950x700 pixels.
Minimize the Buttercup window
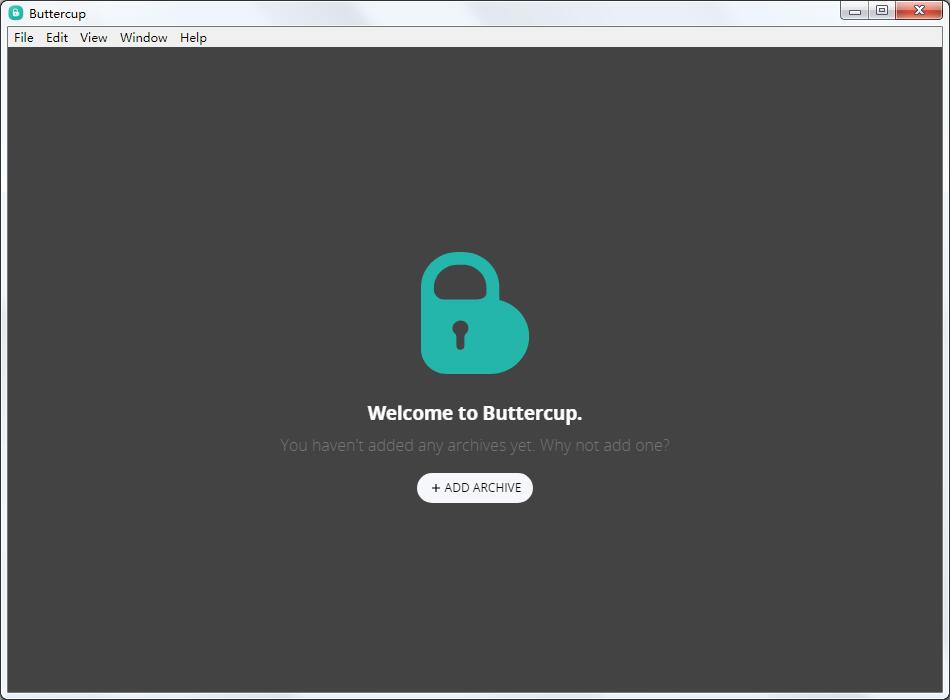[x=855, y=11]
